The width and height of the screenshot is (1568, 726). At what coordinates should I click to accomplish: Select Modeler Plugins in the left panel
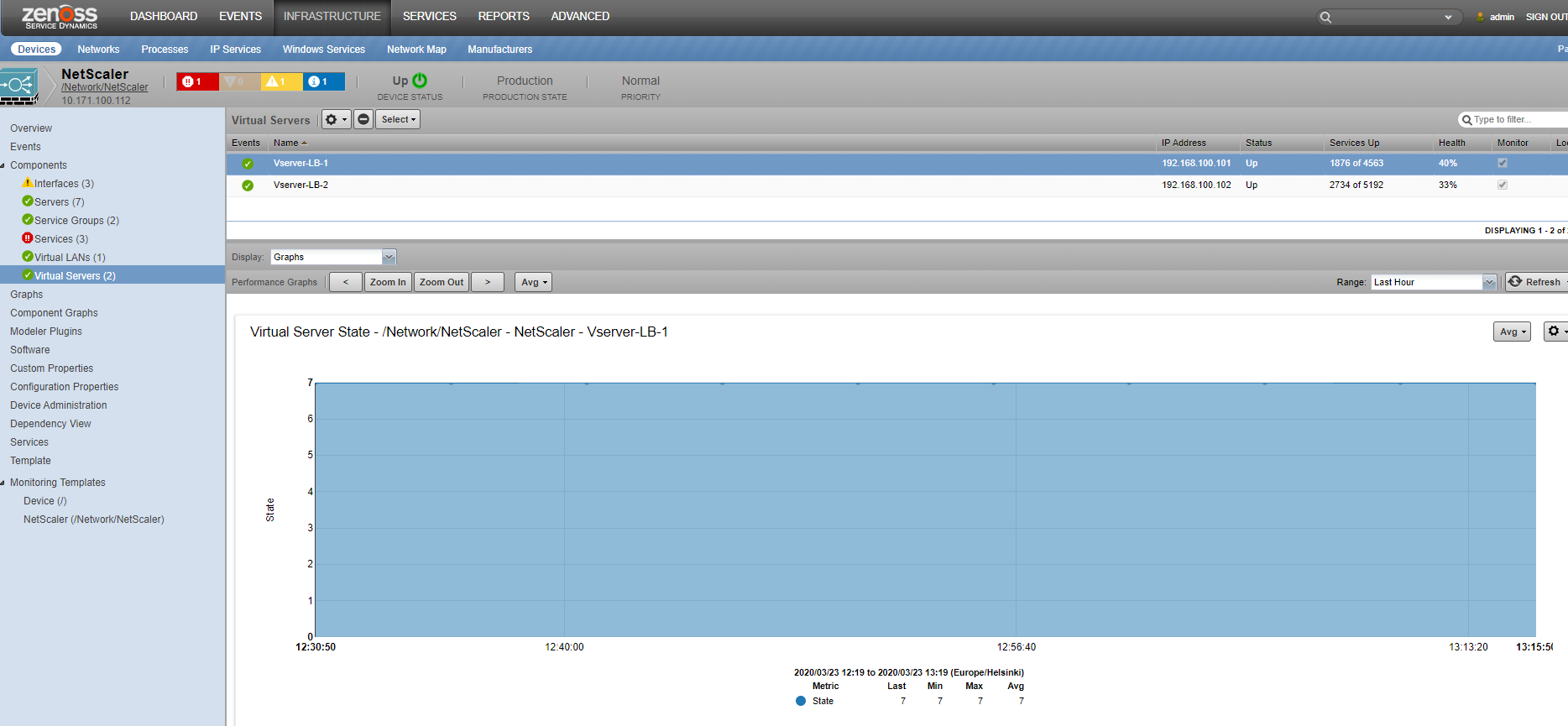click(46, 332)
